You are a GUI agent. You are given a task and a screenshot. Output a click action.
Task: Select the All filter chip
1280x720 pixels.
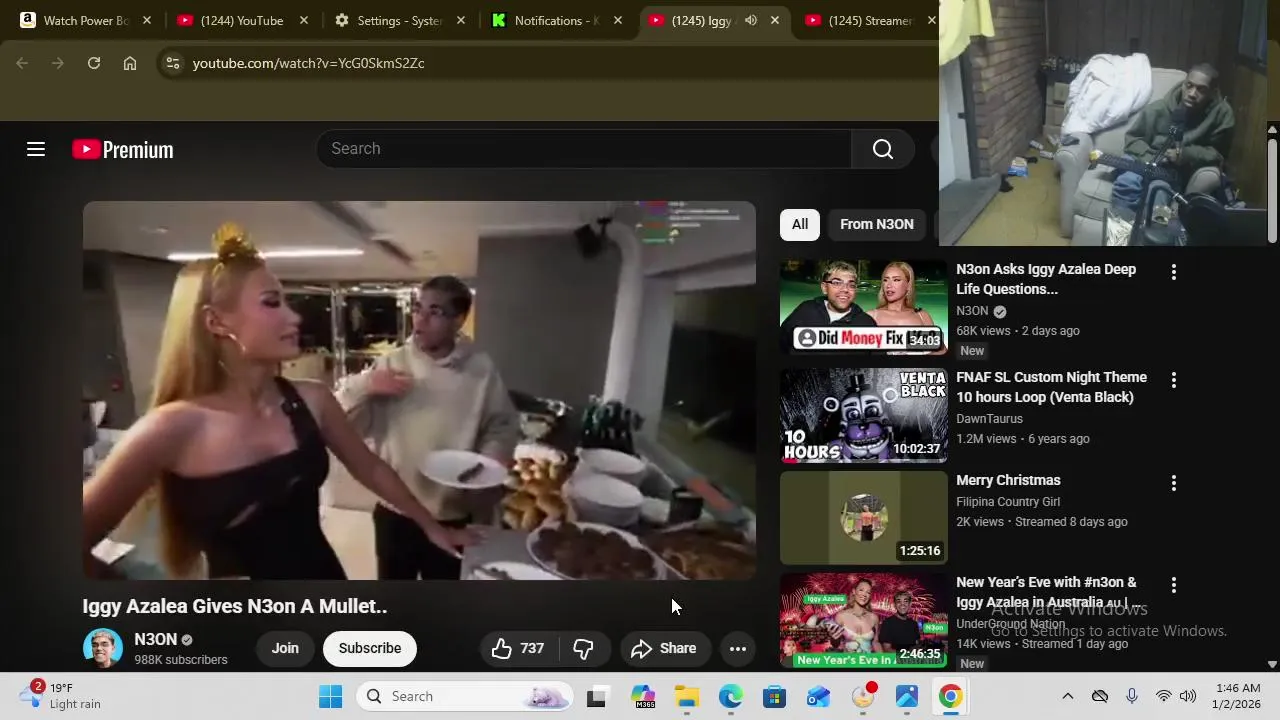[x=800, y=224]
